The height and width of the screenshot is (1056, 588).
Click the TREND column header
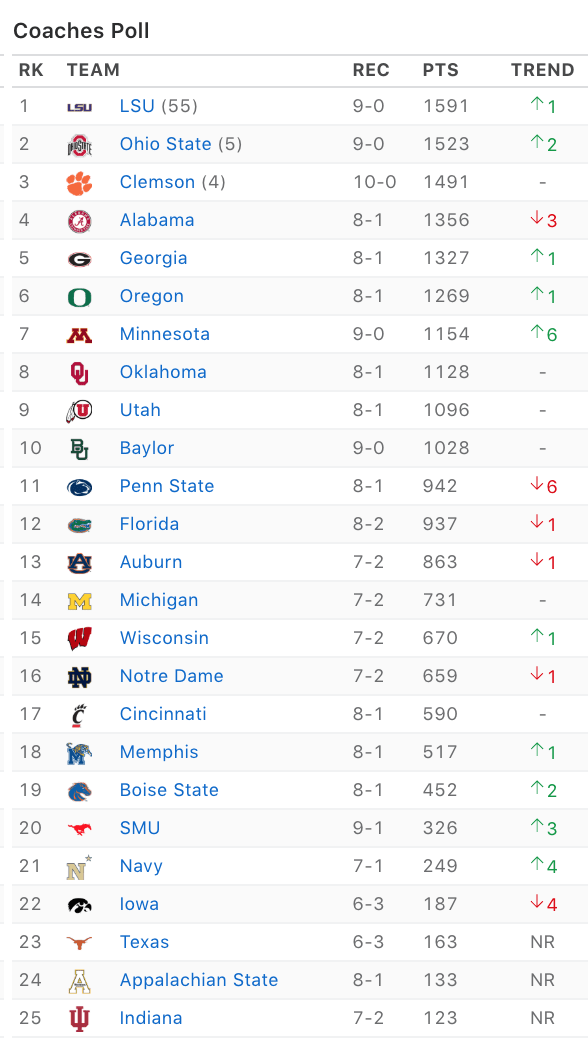click(x=542, y=70)
